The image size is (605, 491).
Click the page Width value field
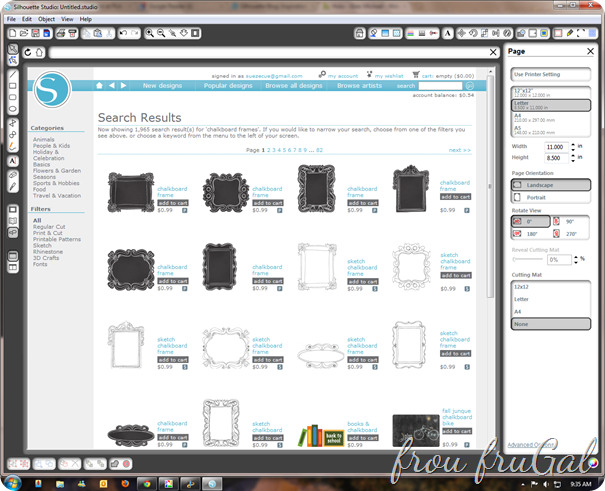(556, 147)
